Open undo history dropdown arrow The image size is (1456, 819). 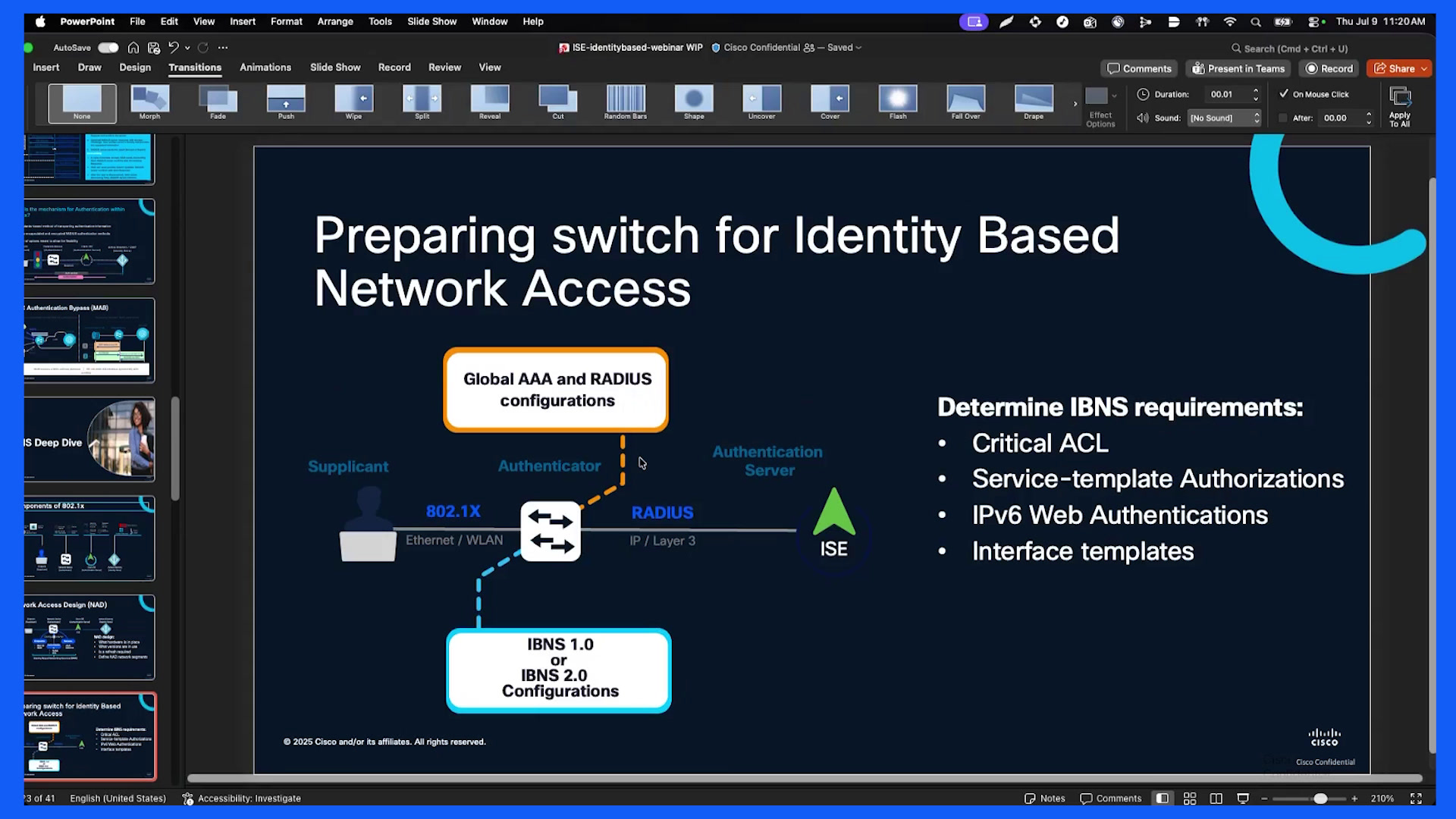click(x=187, y=48)
